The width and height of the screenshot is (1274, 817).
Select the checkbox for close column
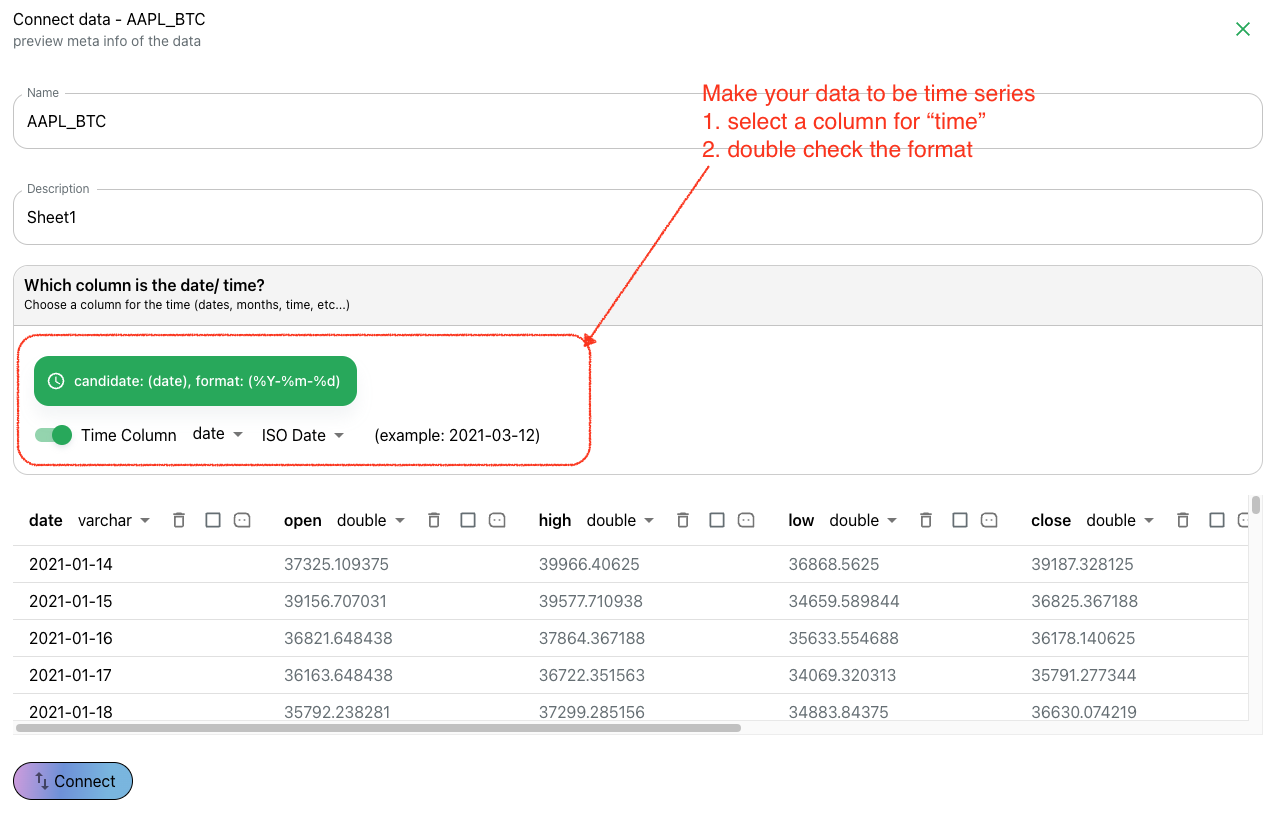[x=1216, y=520]
